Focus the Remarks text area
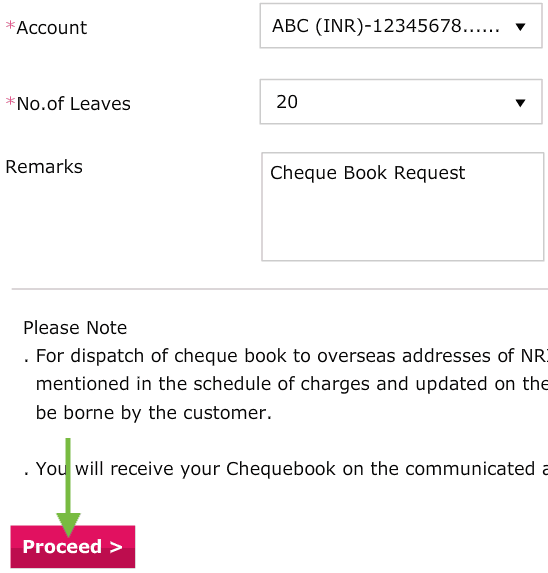 [x=403, y=206]
